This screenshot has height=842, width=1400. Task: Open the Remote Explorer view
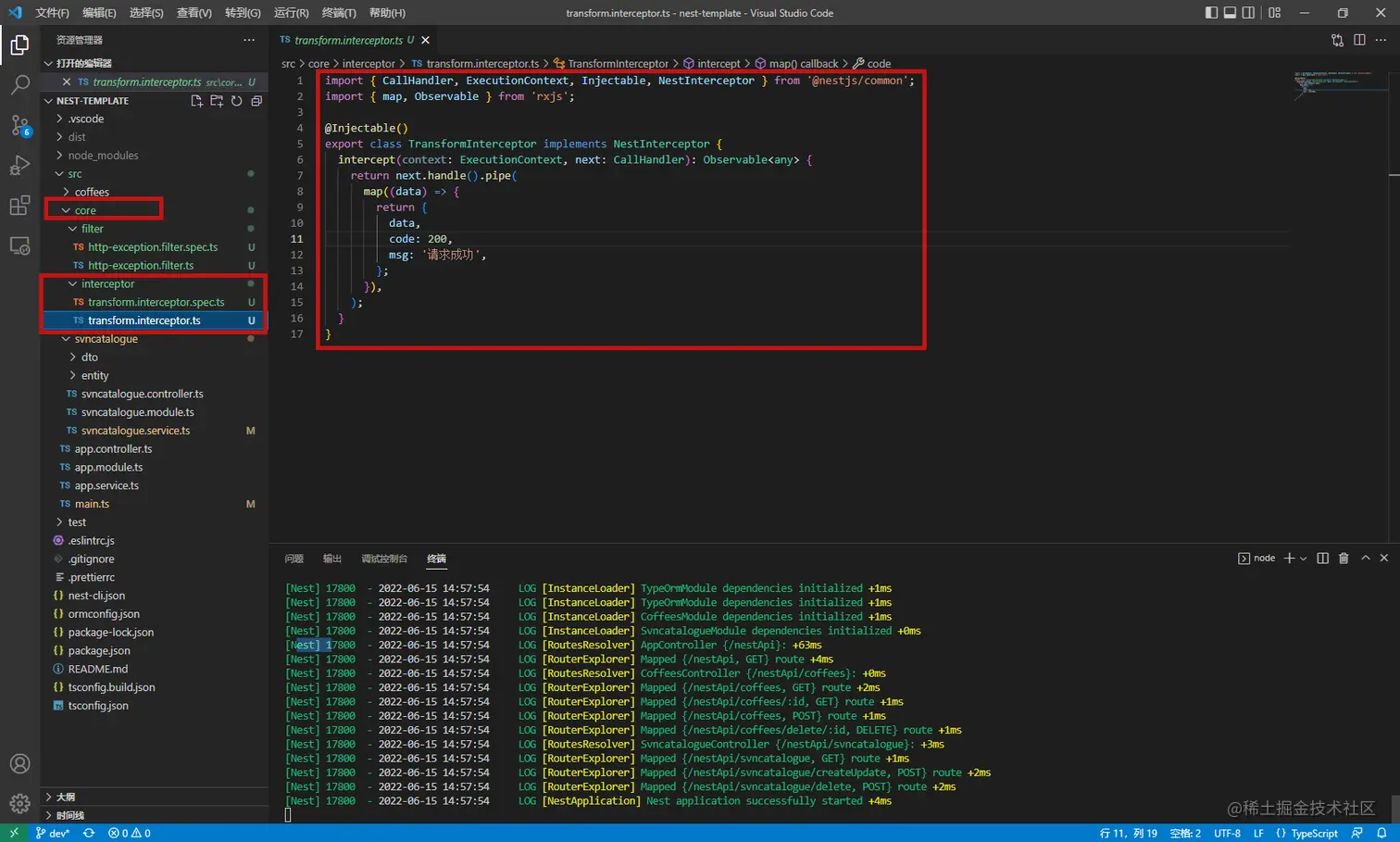click(x=19, y=246)
